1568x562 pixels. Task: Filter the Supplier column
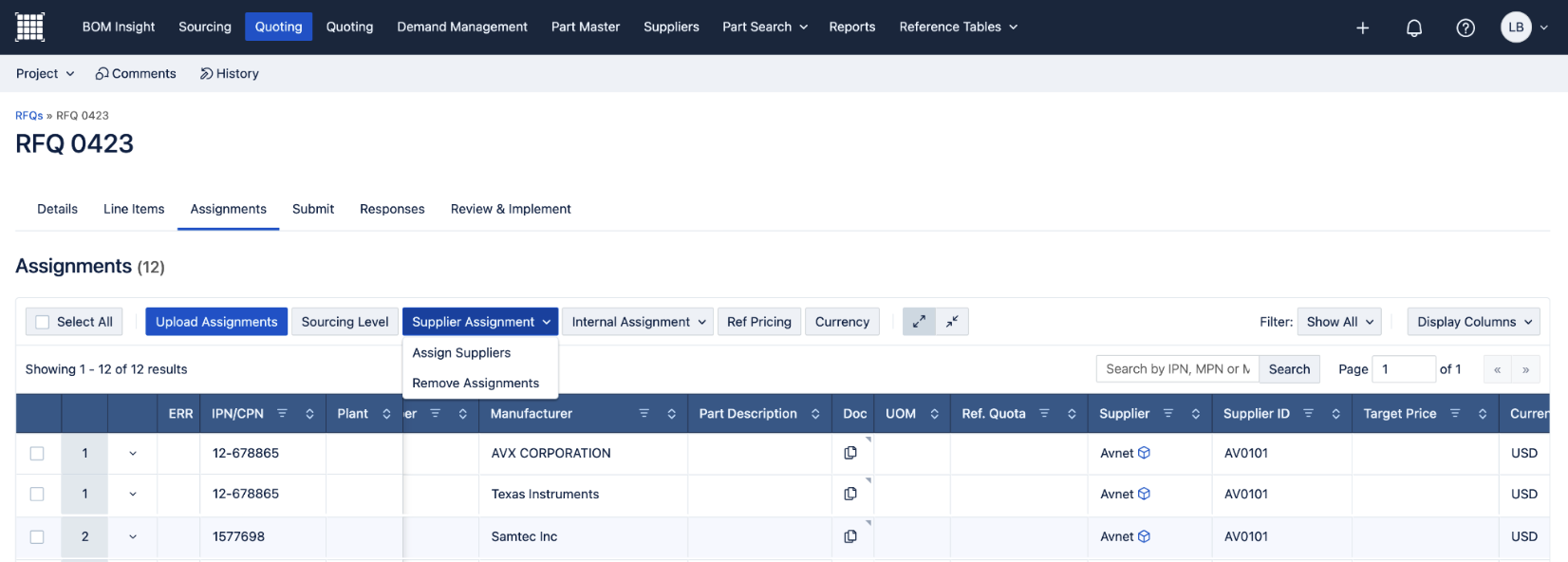tap(1168, 414)
